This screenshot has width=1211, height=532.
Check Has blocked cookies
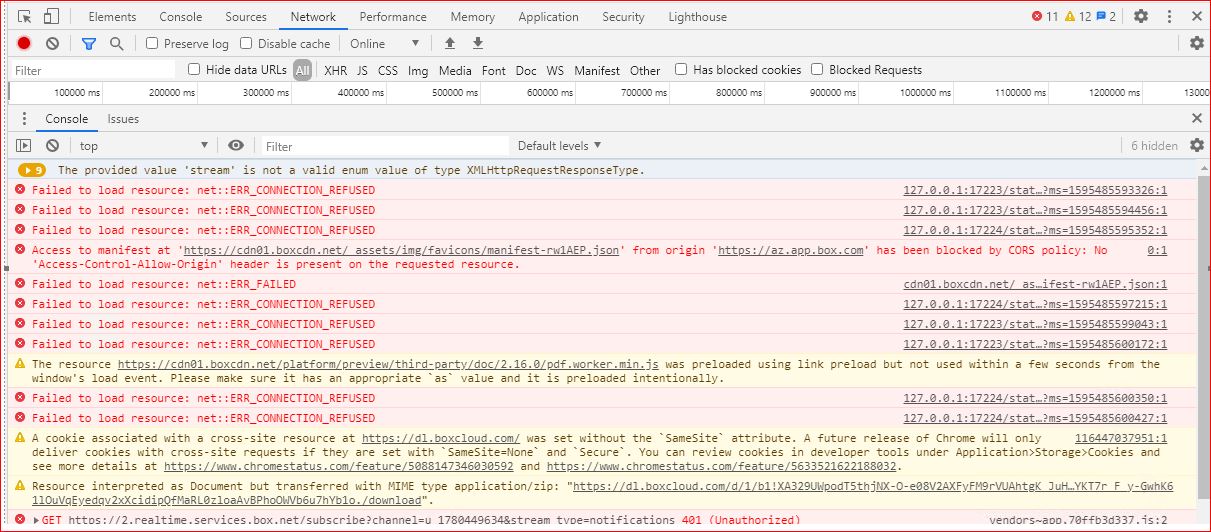point(681,69)
